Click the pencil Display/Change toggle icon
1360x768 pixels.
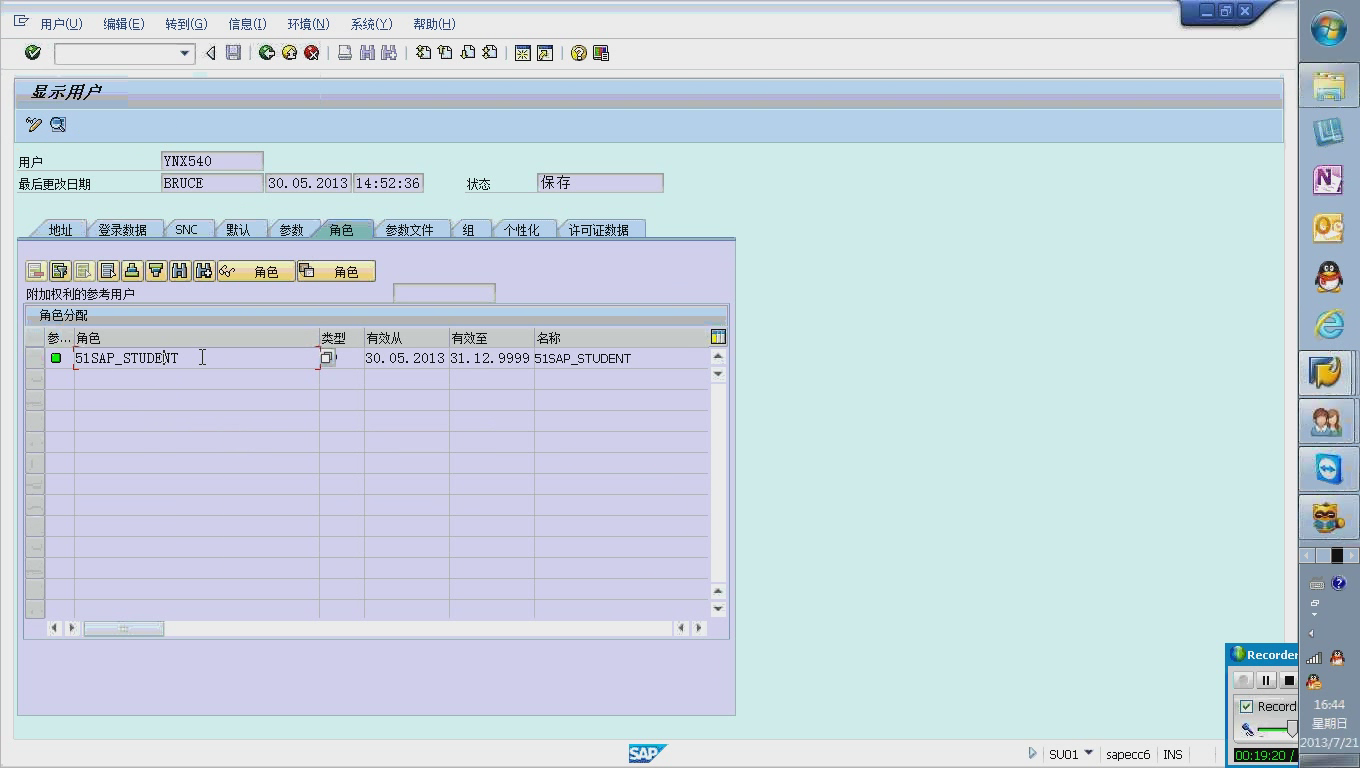pos(34,125)
